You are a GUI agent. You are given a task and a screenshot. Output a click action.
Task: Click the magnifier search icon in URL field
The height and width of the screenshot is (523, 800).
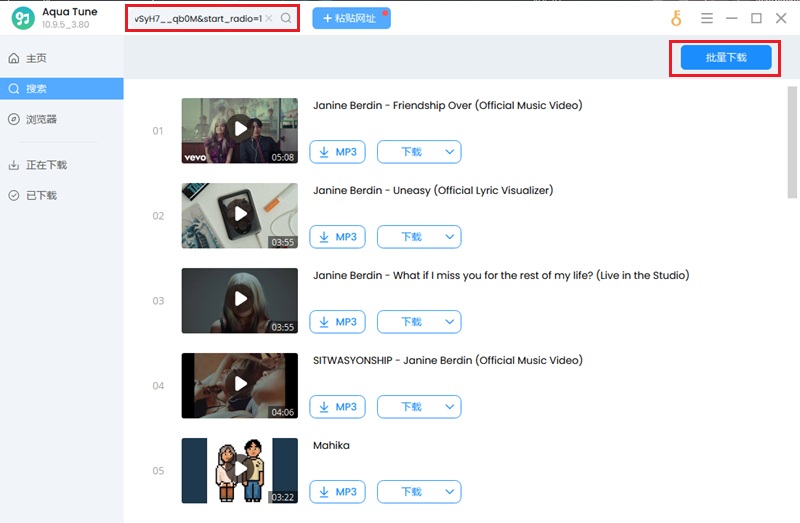286,18
